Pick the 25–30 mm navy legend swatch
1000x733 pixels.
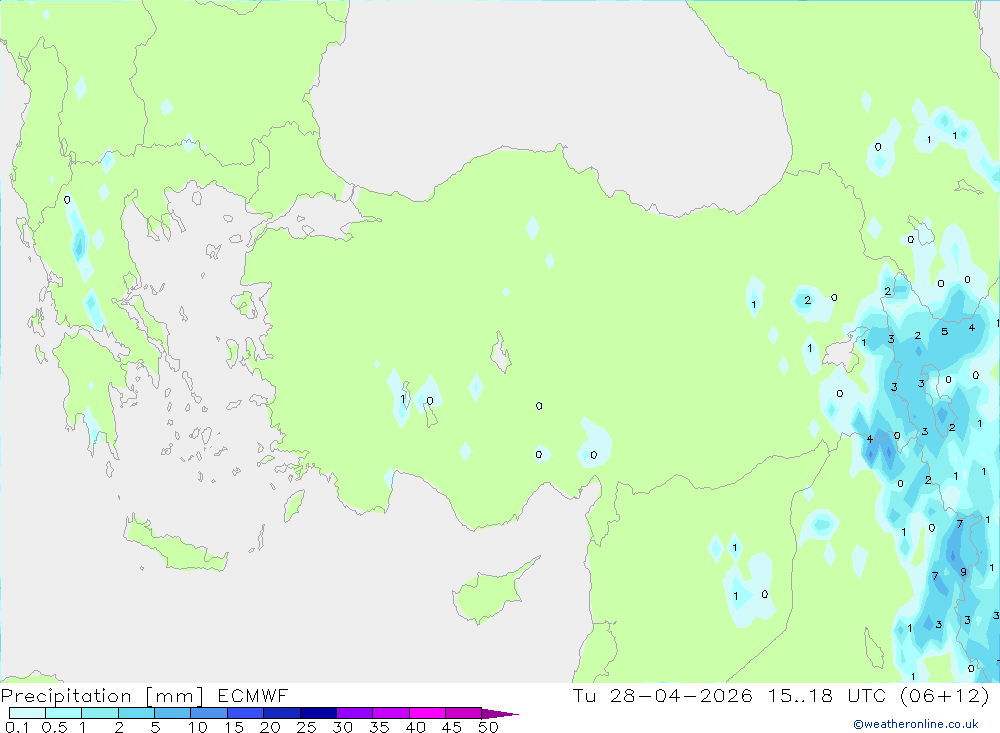pos(318,713)
